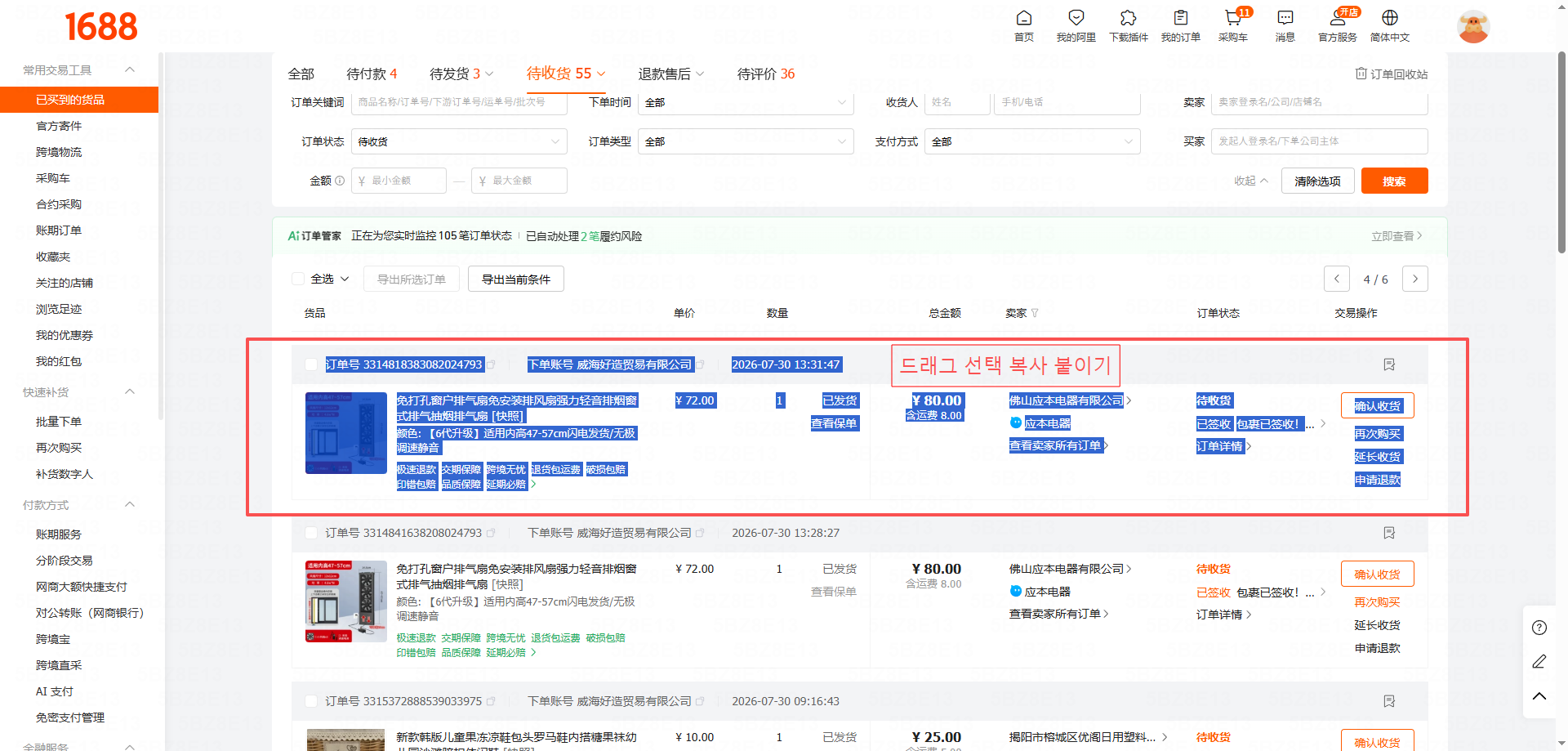Open the 订单状态 待收货 dropdown
The height and width of the screenshot is (751, 1568).
[459, 141]
